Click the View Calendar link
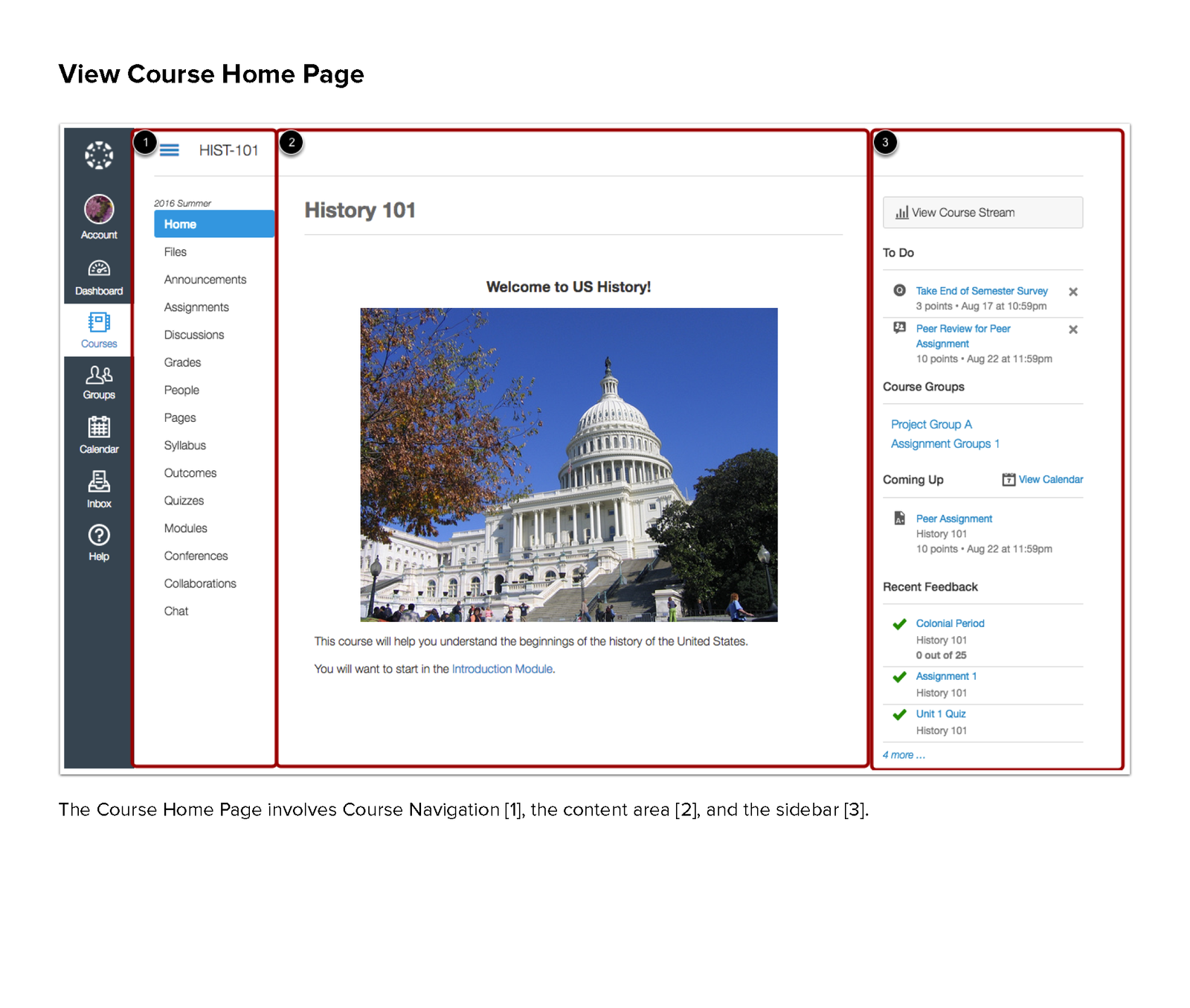Screen dimensions: 1190x1008 coord(1051,480)
